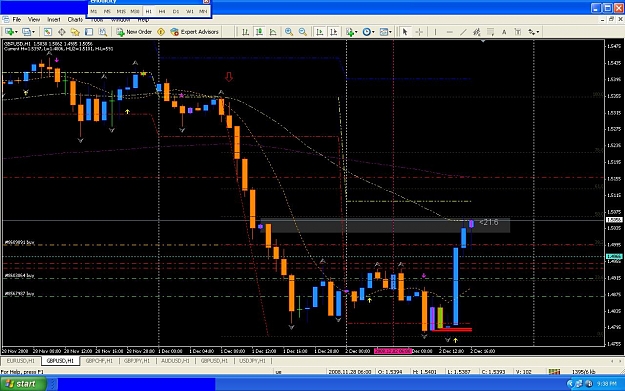Expand the arrows objects dropdown arrow

538,32
